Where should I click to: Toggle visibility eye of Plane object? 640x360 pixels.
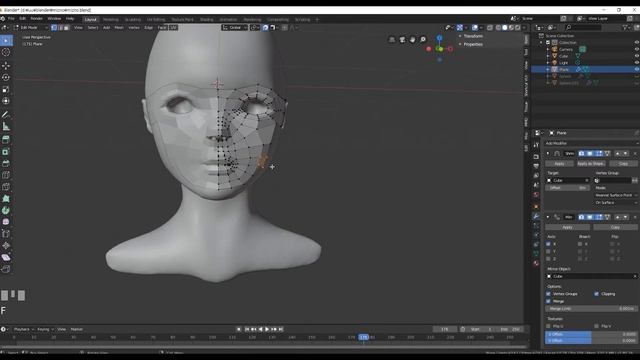tap(636, 69)
